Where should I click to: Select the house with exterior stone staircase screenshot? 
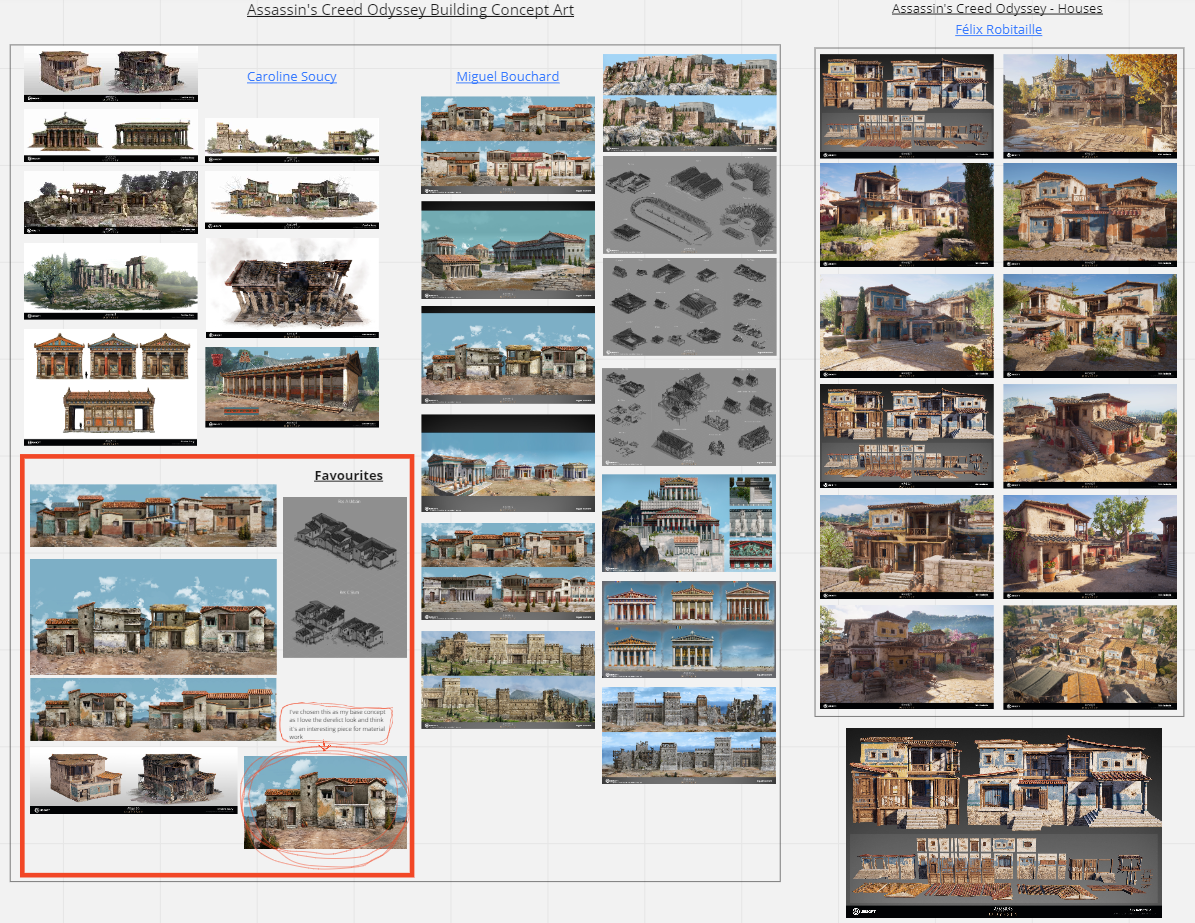click(1090, 436)
